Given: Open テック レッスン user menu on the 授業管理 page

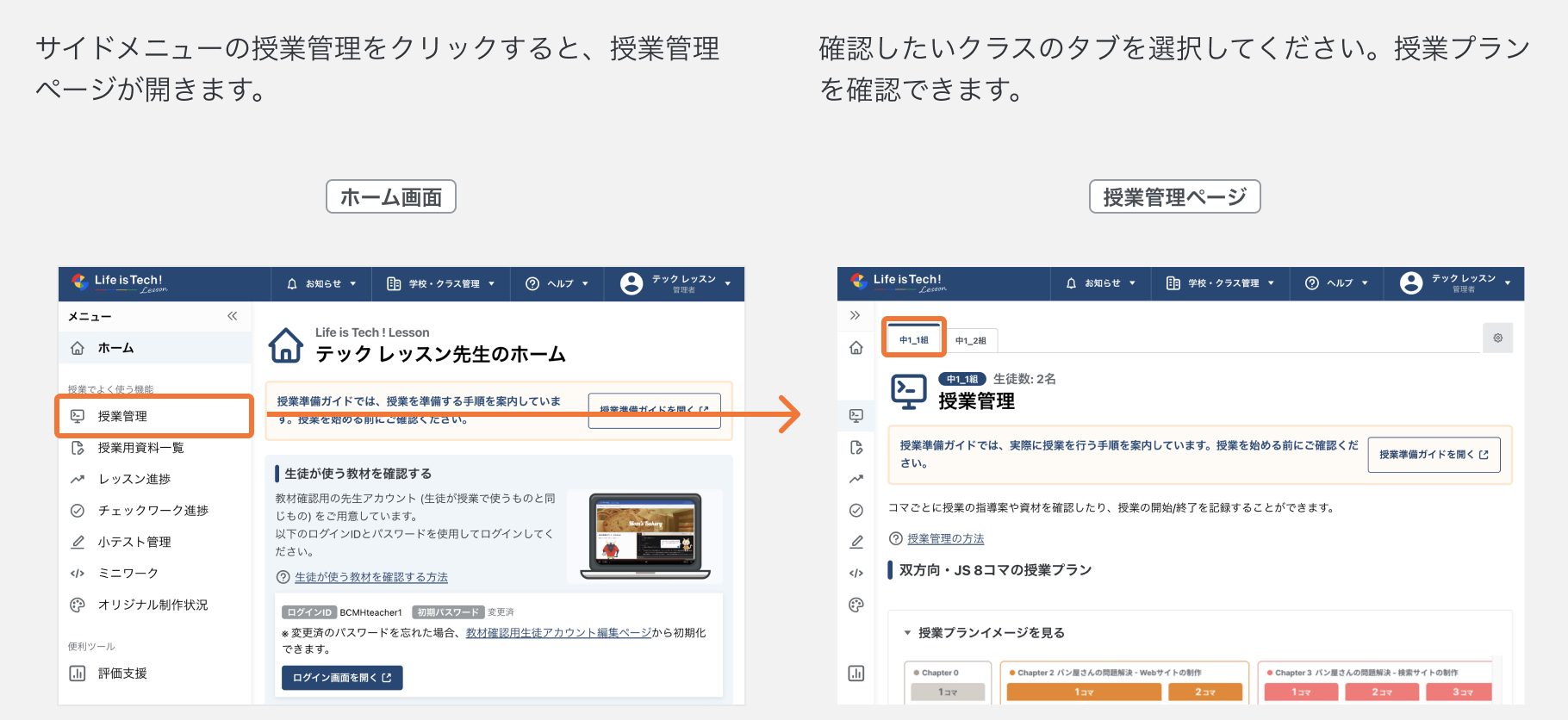Looking at the screenshot, I should (x=1455, y=283).
